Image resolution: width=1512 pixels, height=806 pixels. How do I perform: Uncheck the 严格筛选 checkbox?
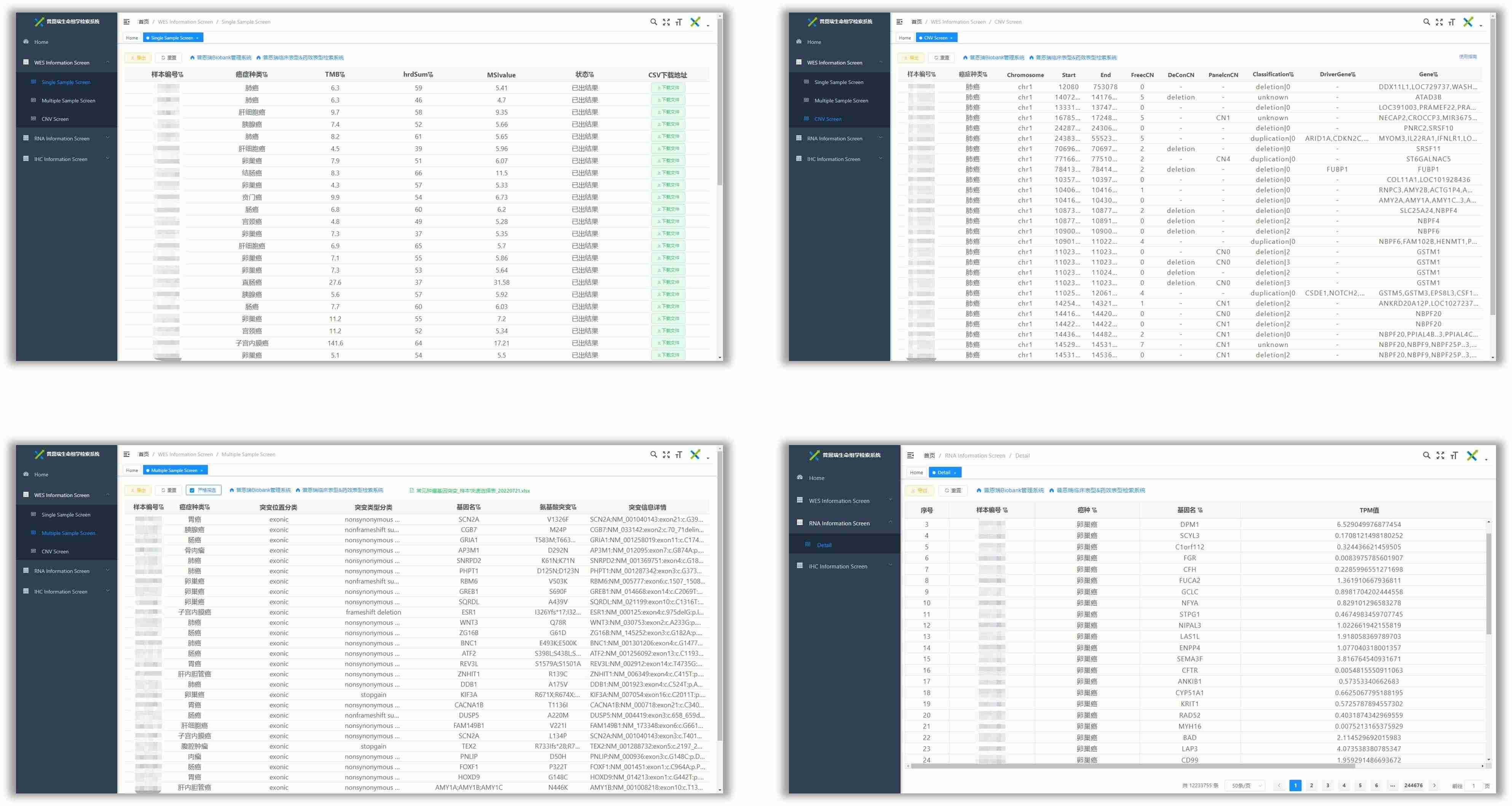[x=193, y=490]
